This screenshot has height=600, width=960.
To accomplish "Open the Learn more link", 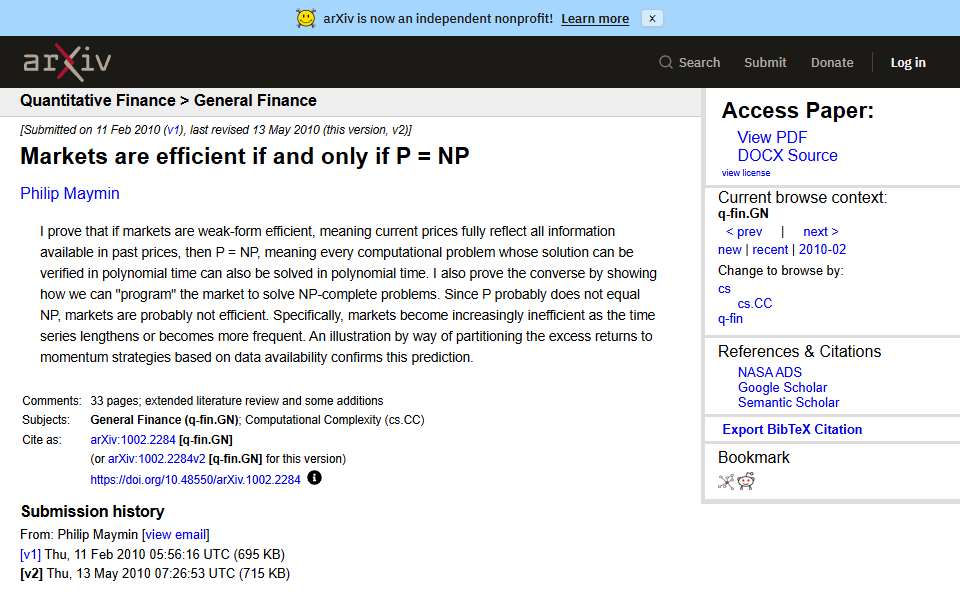I will [594, 19].
